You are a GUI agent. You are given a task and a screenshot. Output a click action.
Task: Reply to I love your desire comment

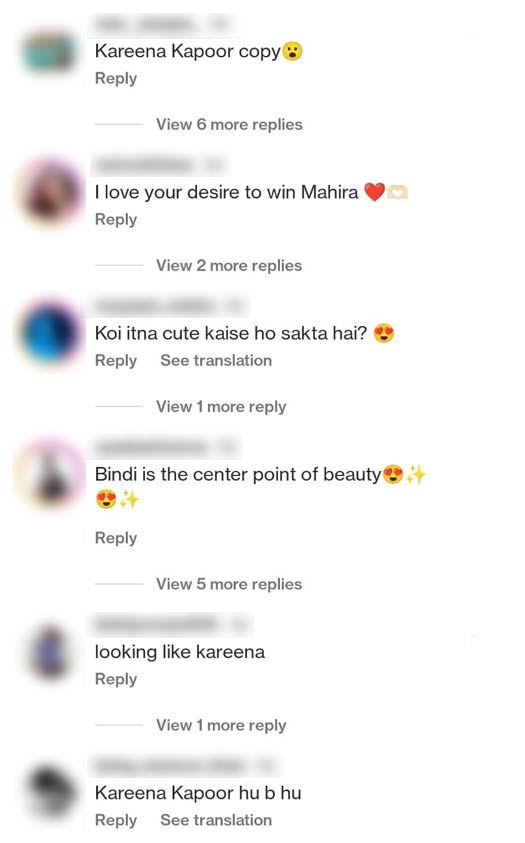point(116,220)
